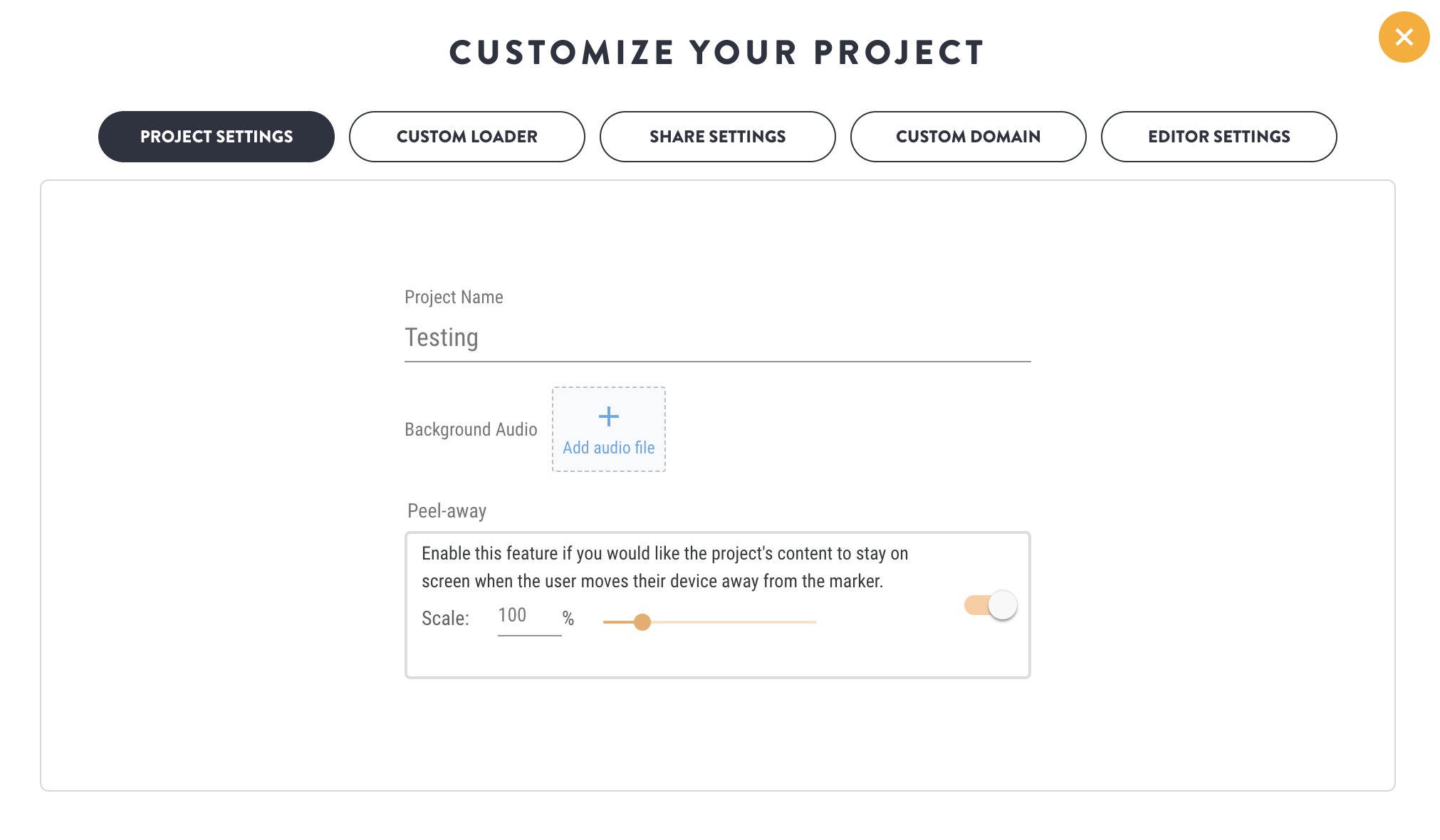Close the customize dialog with orange X
The width and height of the screenshot is (1440, 840).
click(x=1404, y=37)
